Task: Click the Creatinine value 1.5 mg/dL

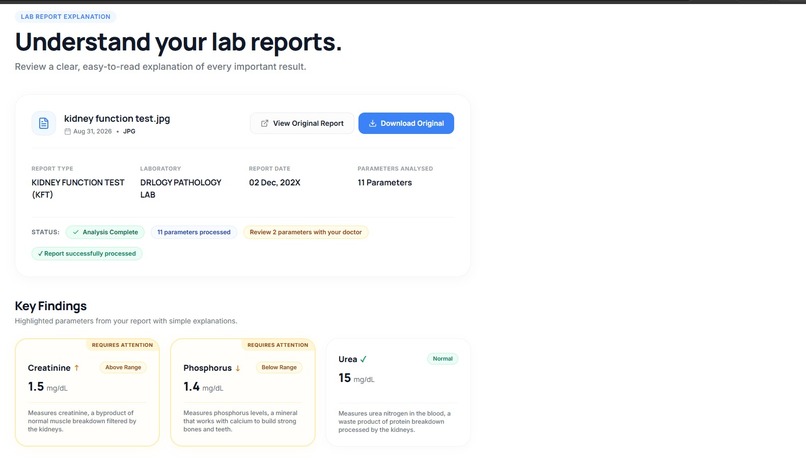Action: coord(48,387)
